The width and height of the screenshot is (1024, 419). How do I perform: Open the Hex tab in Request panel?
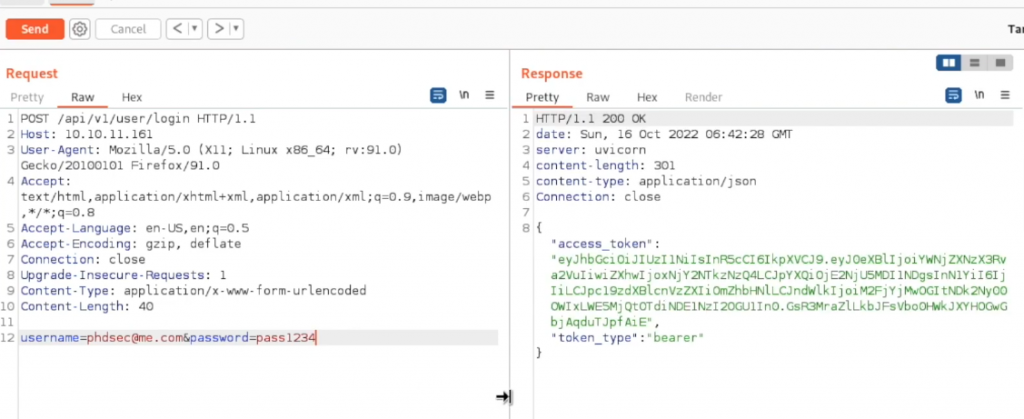(x=132, y=97)
